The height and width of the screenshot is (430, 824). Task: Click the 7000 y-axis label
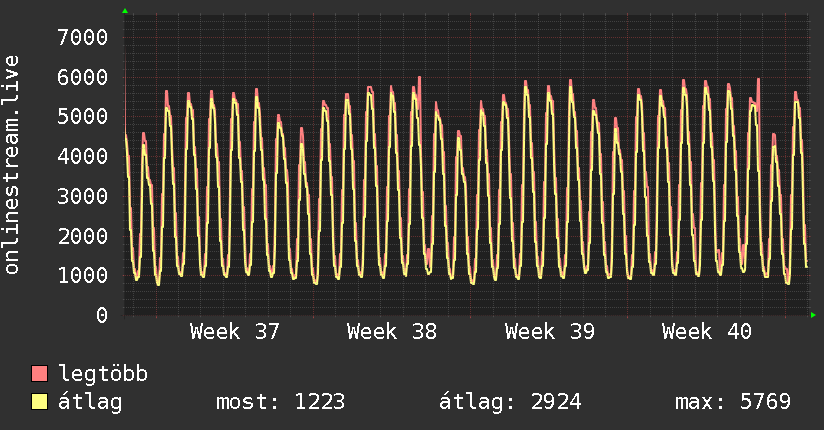coord(83,37)
